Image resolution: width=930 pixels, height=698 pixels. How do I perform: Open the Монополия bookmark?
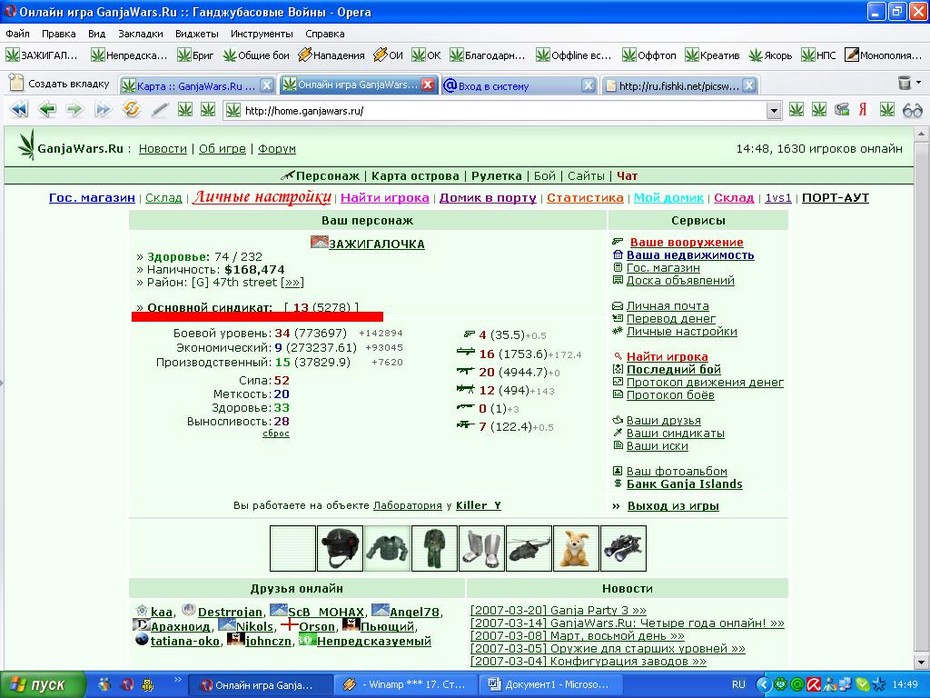884,55
